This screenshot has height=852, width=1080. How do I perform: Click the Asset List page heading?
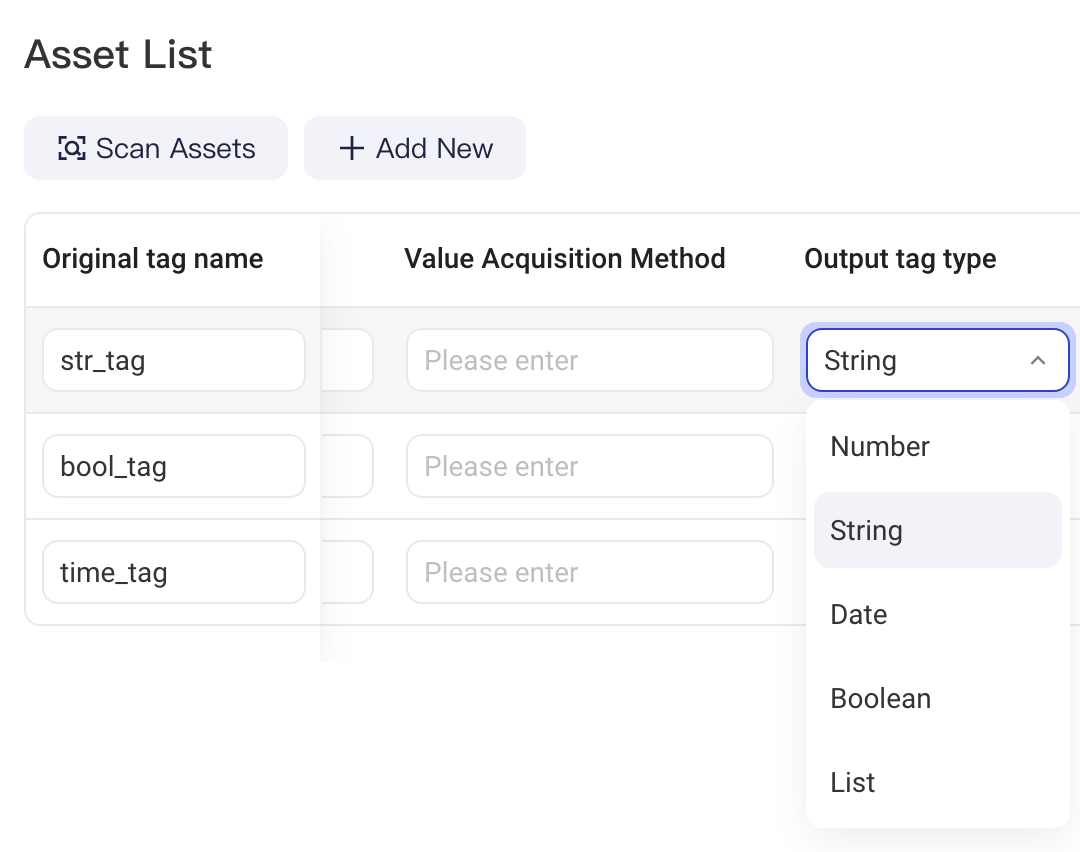tap(118, 54)
